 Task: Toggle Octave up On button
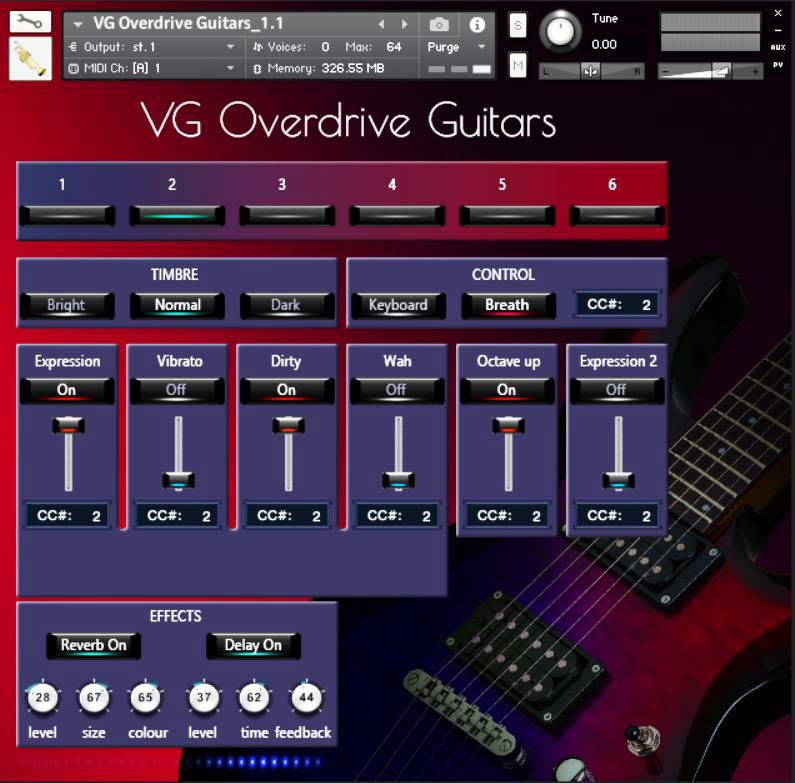(x=507, y=390)
